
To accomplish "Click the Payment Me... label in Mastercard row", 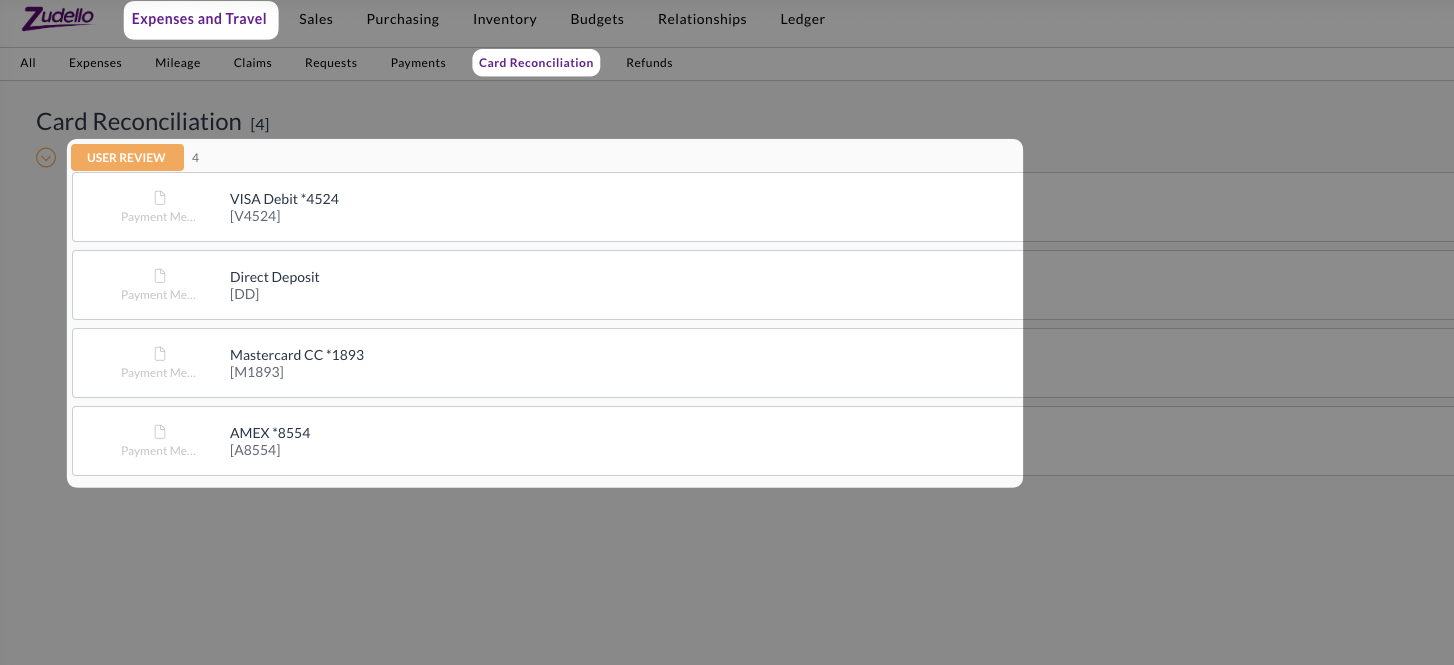I will [x=158, y=373].
